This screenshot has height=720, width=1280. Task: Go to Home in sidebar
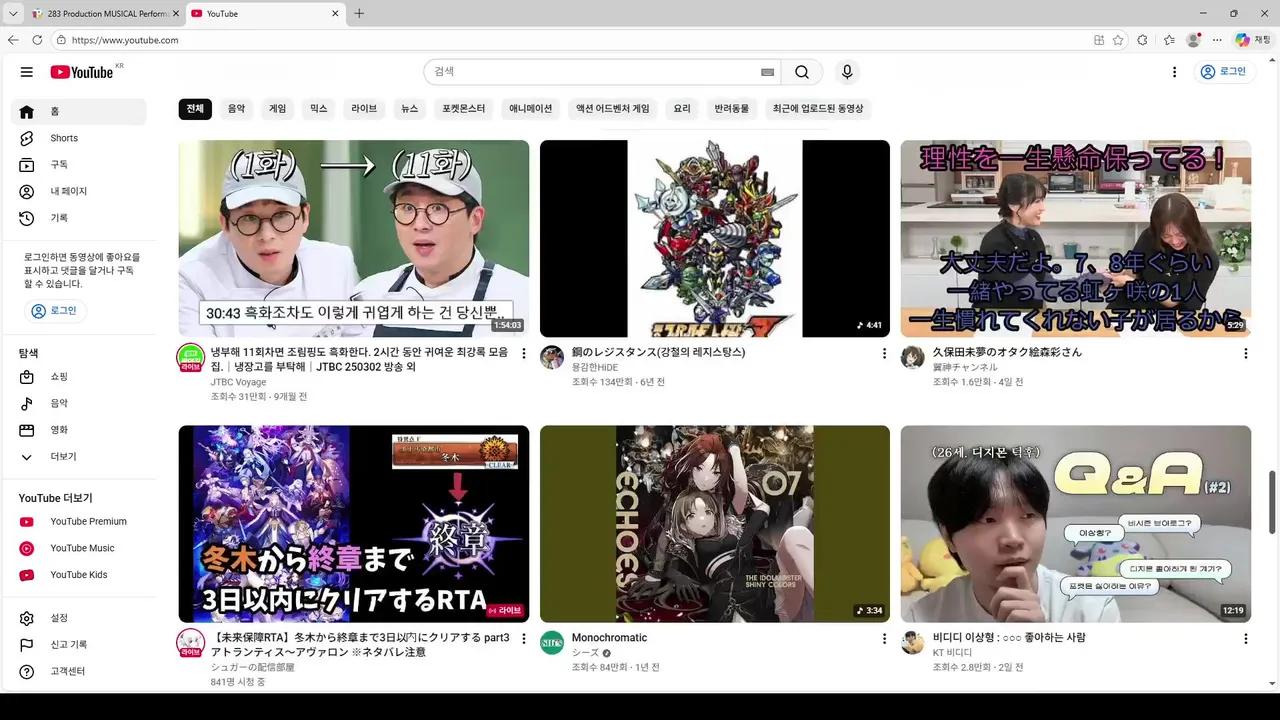point(80,112)
